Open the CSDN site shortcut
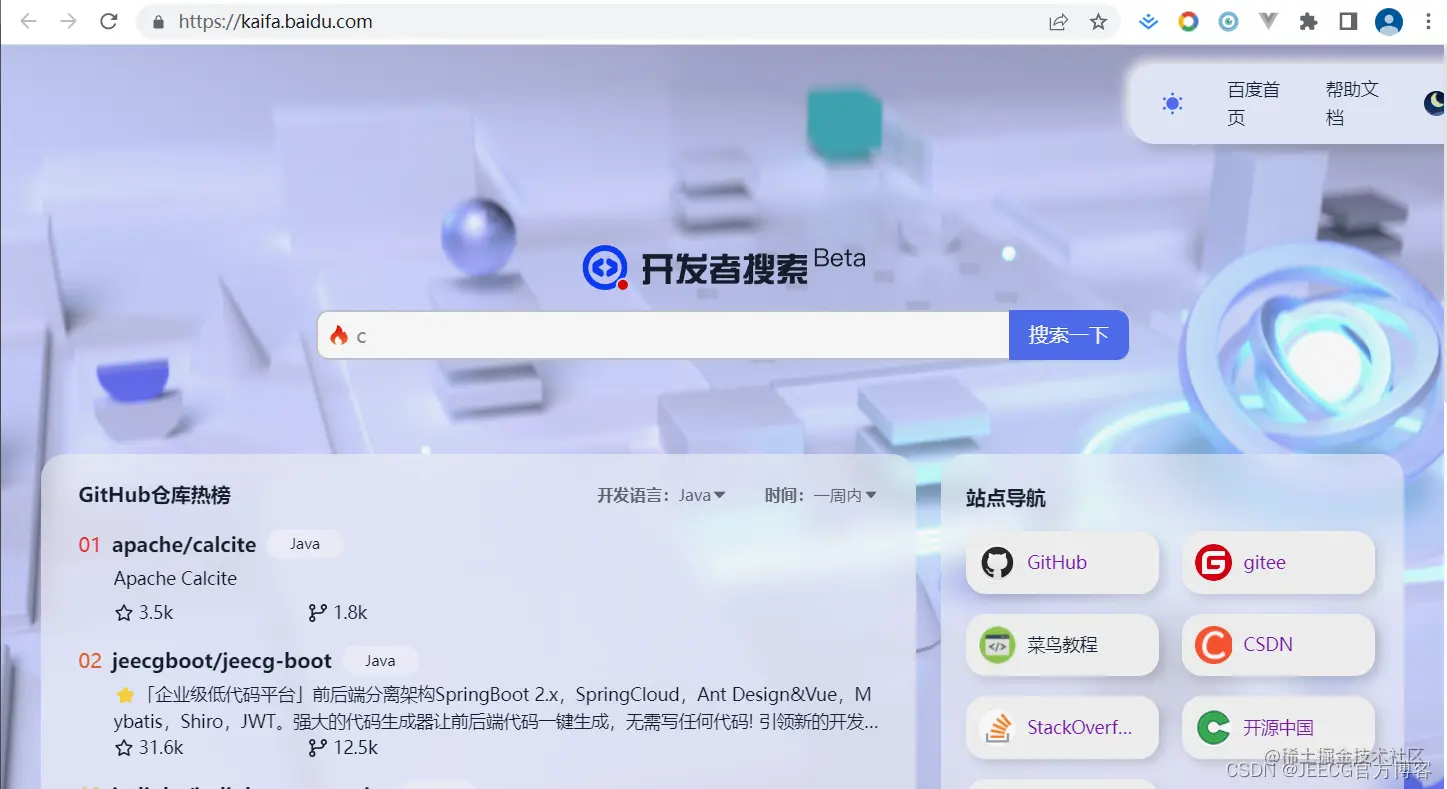The width and height of the screenshot is (1447, 789). (x=1277, y=645)
